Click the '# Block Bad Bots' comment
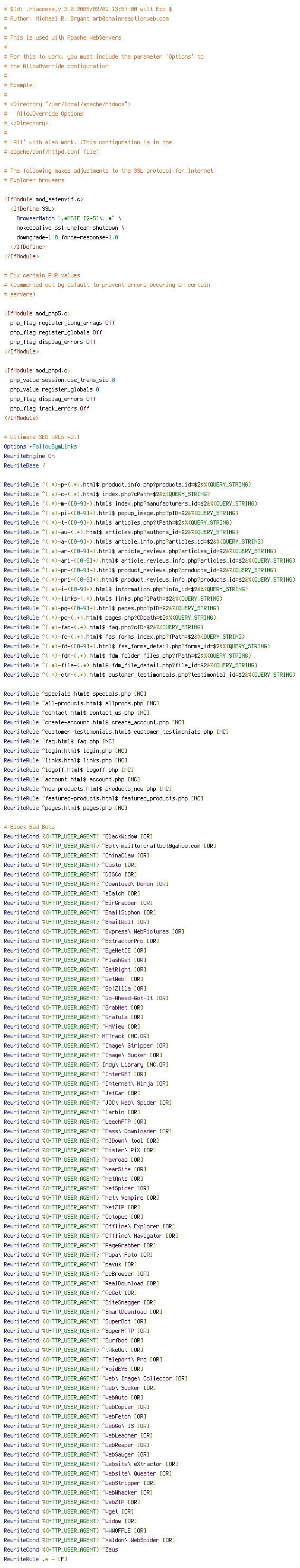300x1568 pixels. pos(29,827)
